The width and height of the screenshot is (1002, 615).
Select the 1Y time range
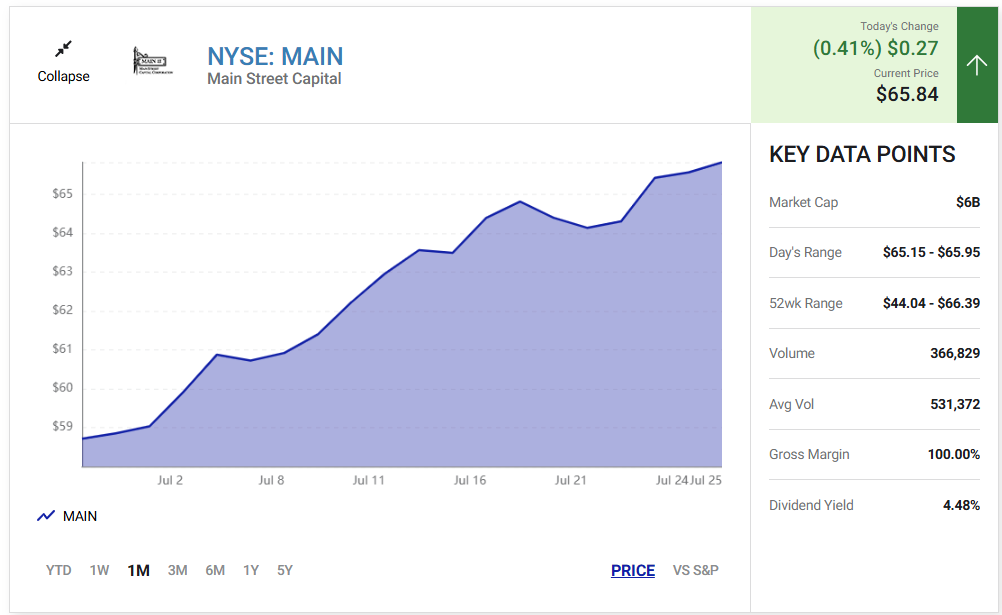251,570
